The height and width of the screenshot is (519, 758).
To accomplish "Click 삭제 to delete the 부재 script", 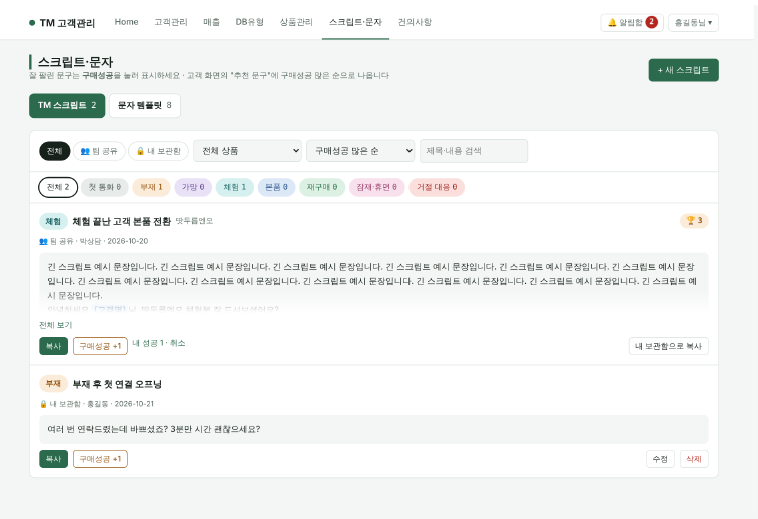I will click(x=694, y=459).
